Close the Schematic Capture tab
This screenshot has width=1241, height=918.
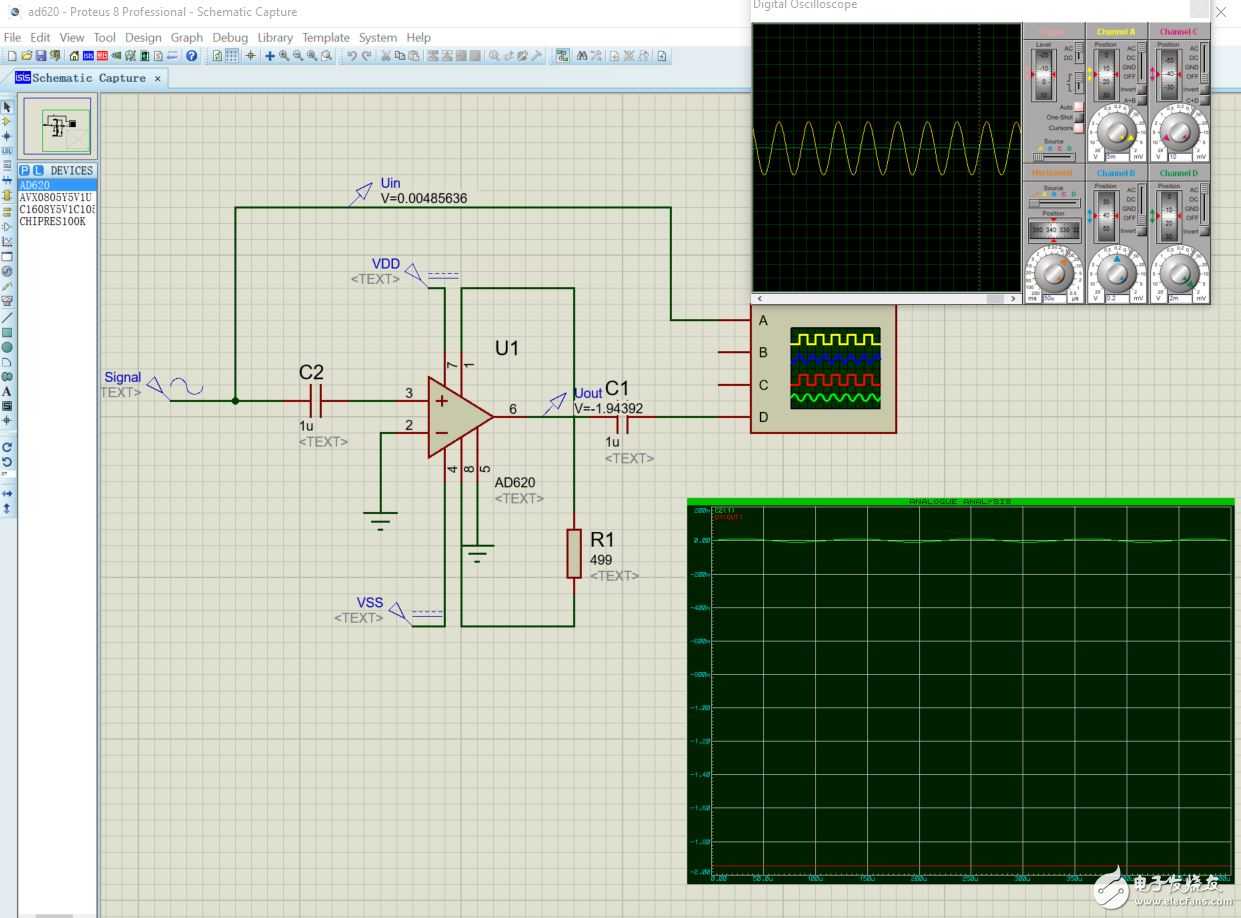tap(157, 78)
